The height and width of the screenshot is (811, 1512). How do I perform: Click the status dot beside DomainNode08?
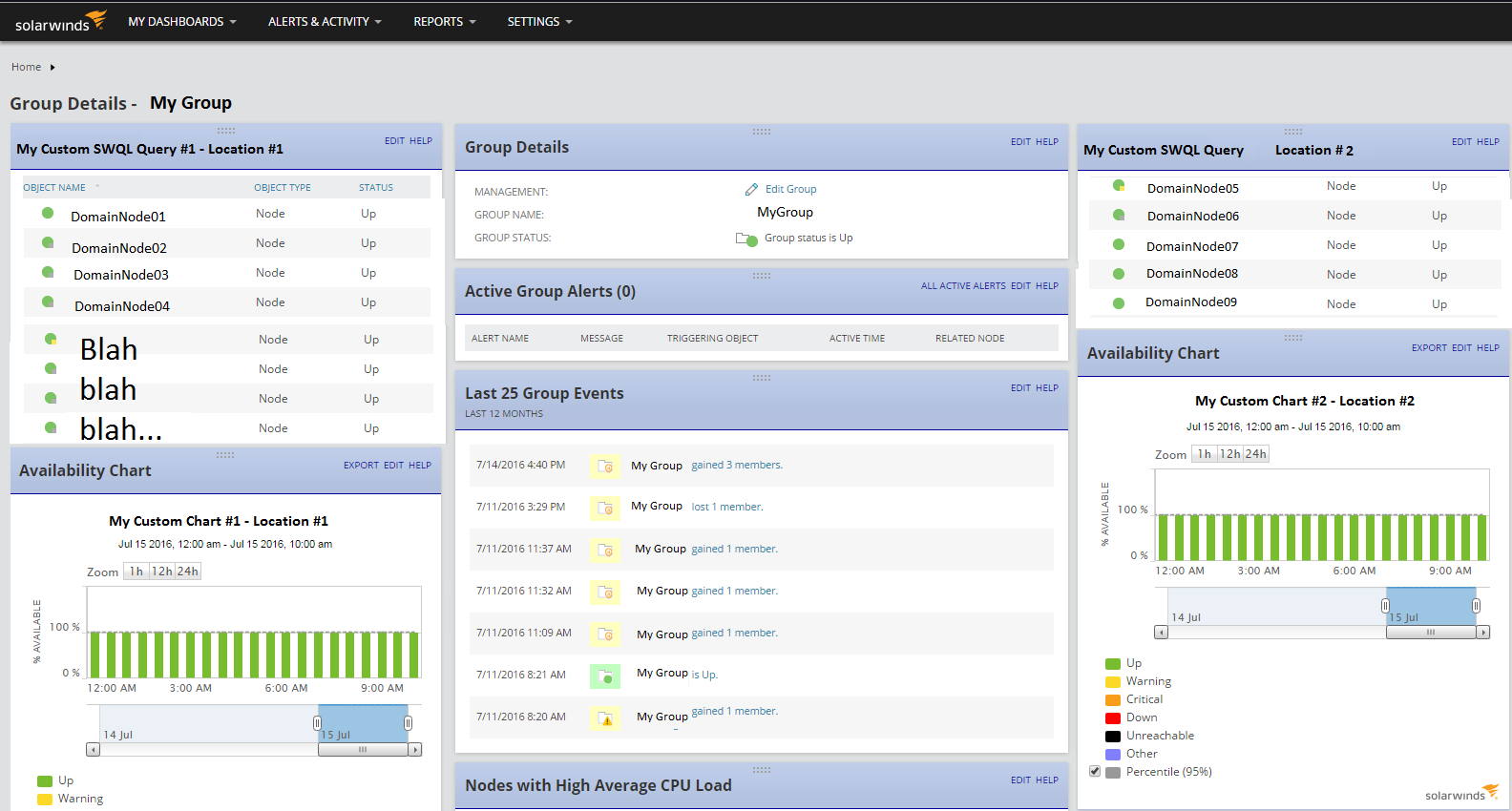(1119, 274)
